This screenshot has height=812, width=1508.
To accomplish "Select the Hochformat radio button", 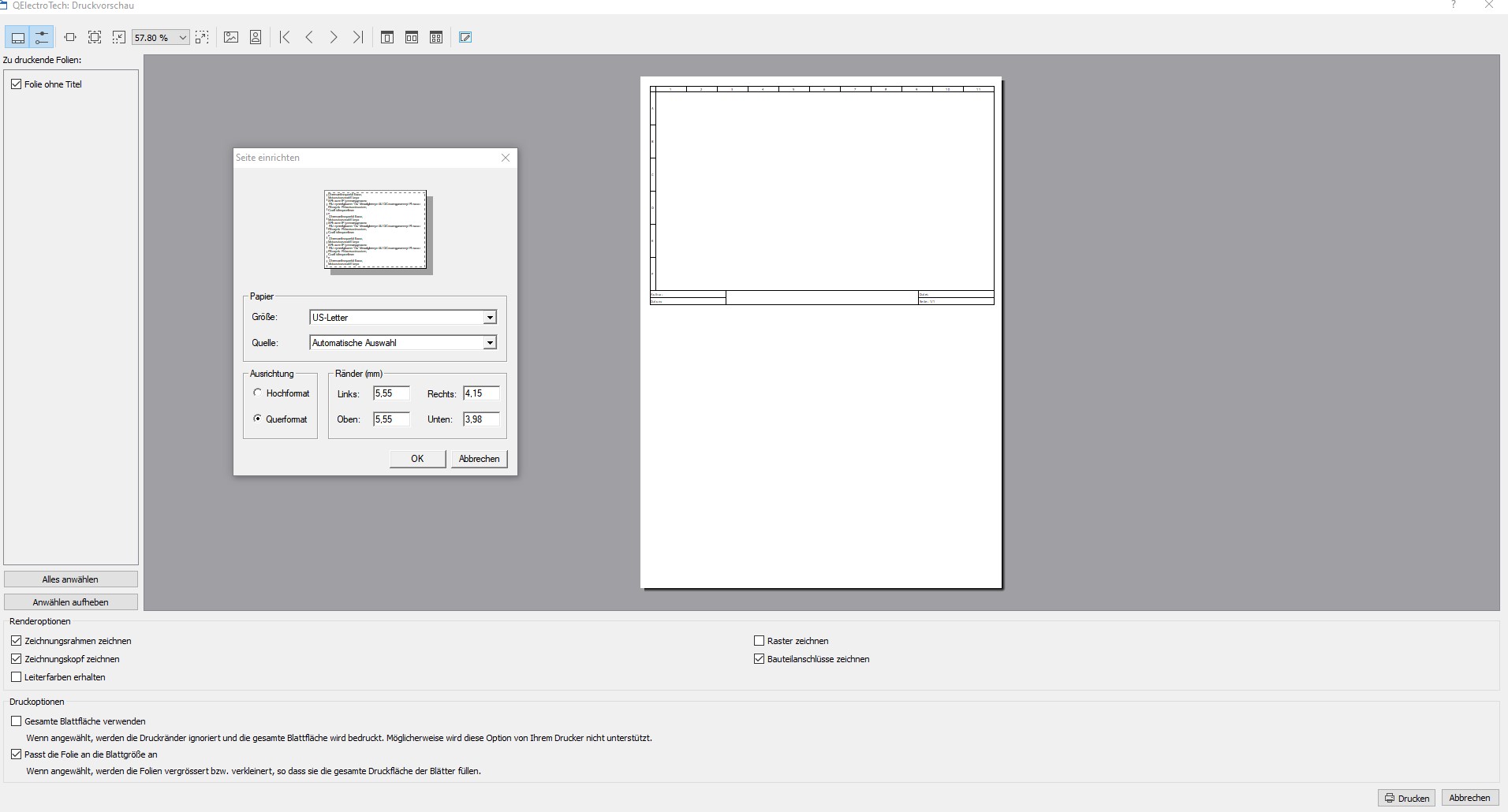I will [257, 393].
